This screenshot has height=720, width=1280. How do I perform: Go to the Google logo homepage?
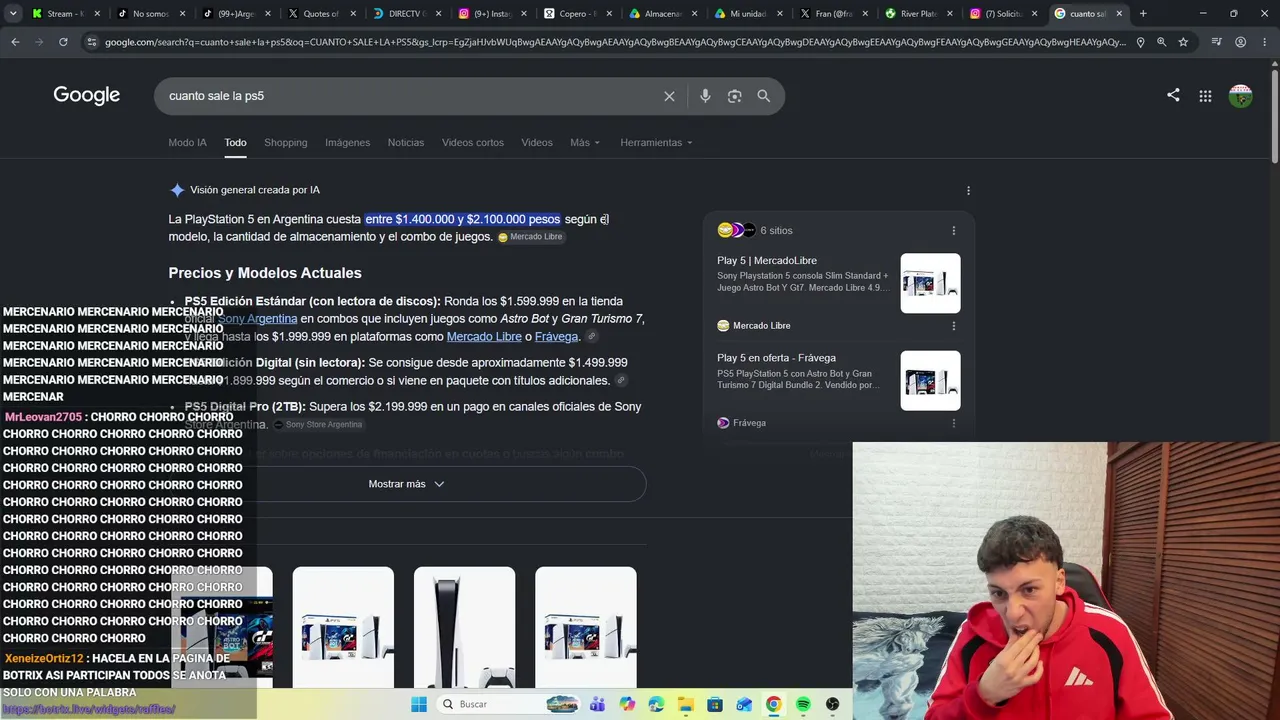click(x=87, y=95)
